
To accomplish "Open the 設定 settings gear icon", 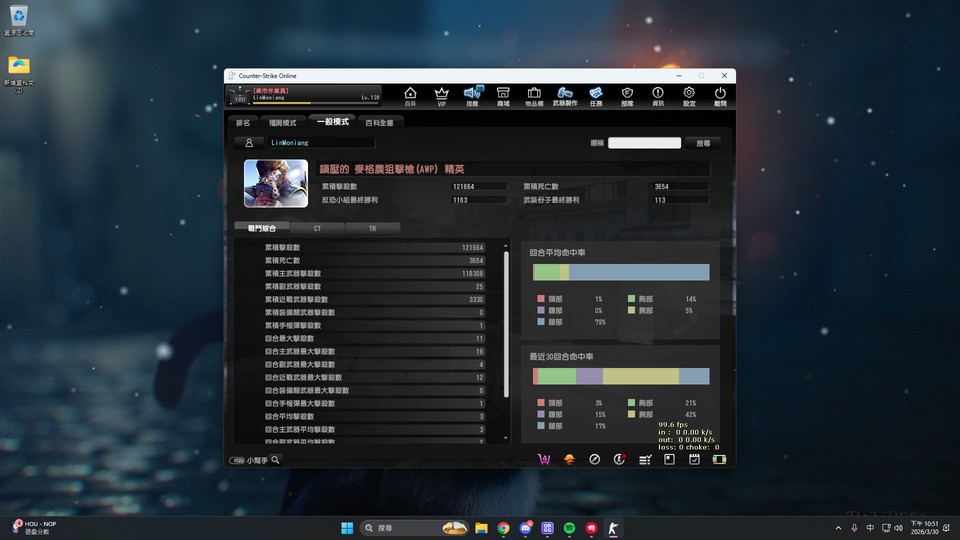I will (689, 96).
